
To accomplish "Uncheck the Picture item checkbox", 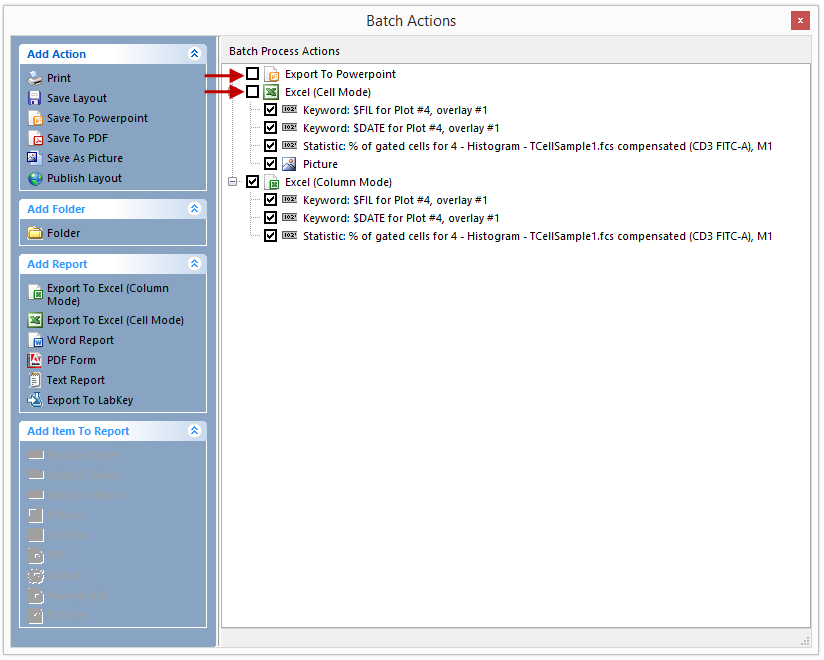I will pyautogui.click(x=270, y=164).
